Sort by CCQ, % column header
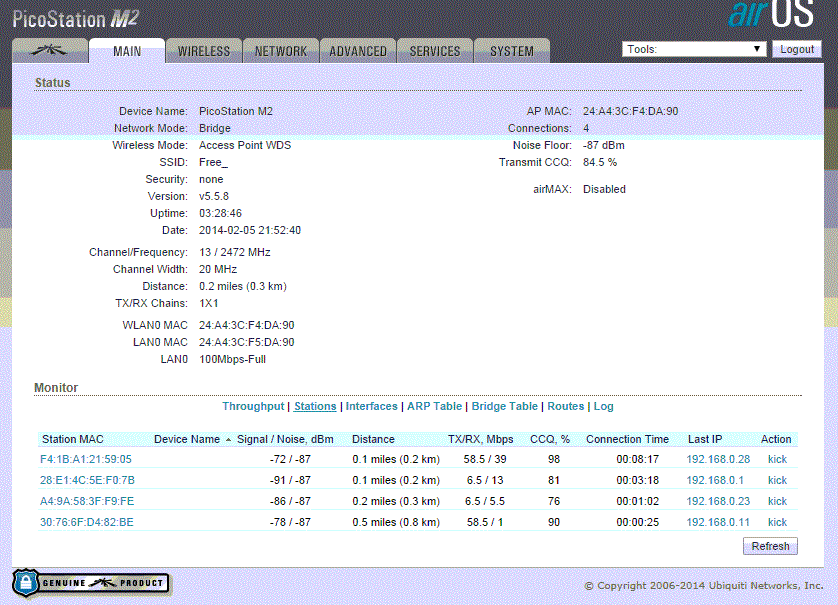The height and width of the screenshot is (605, 838). [550, 439]
